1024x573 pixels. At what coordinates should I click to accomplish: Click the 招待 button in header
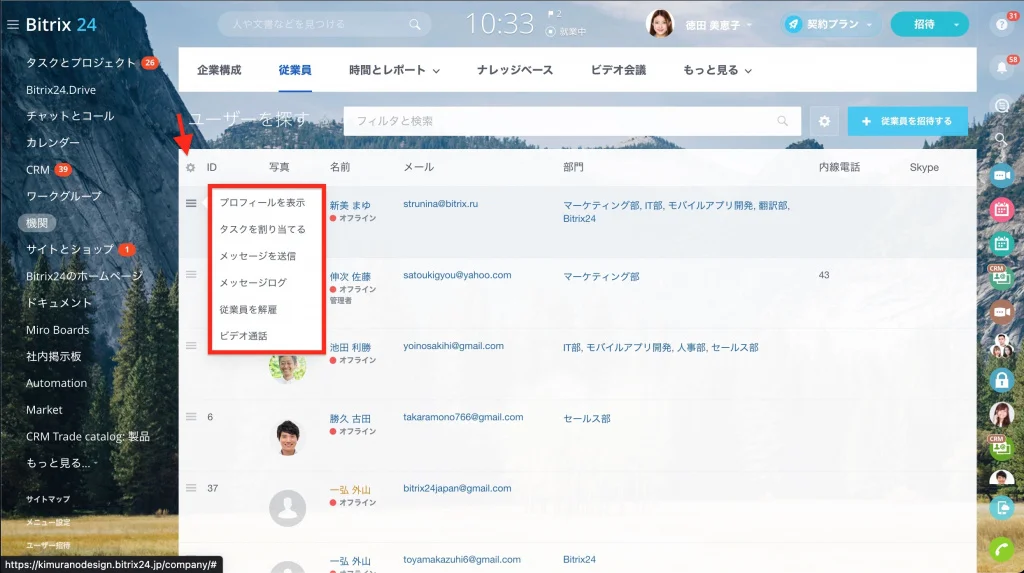pyautogui.click(x=923, y=24)
